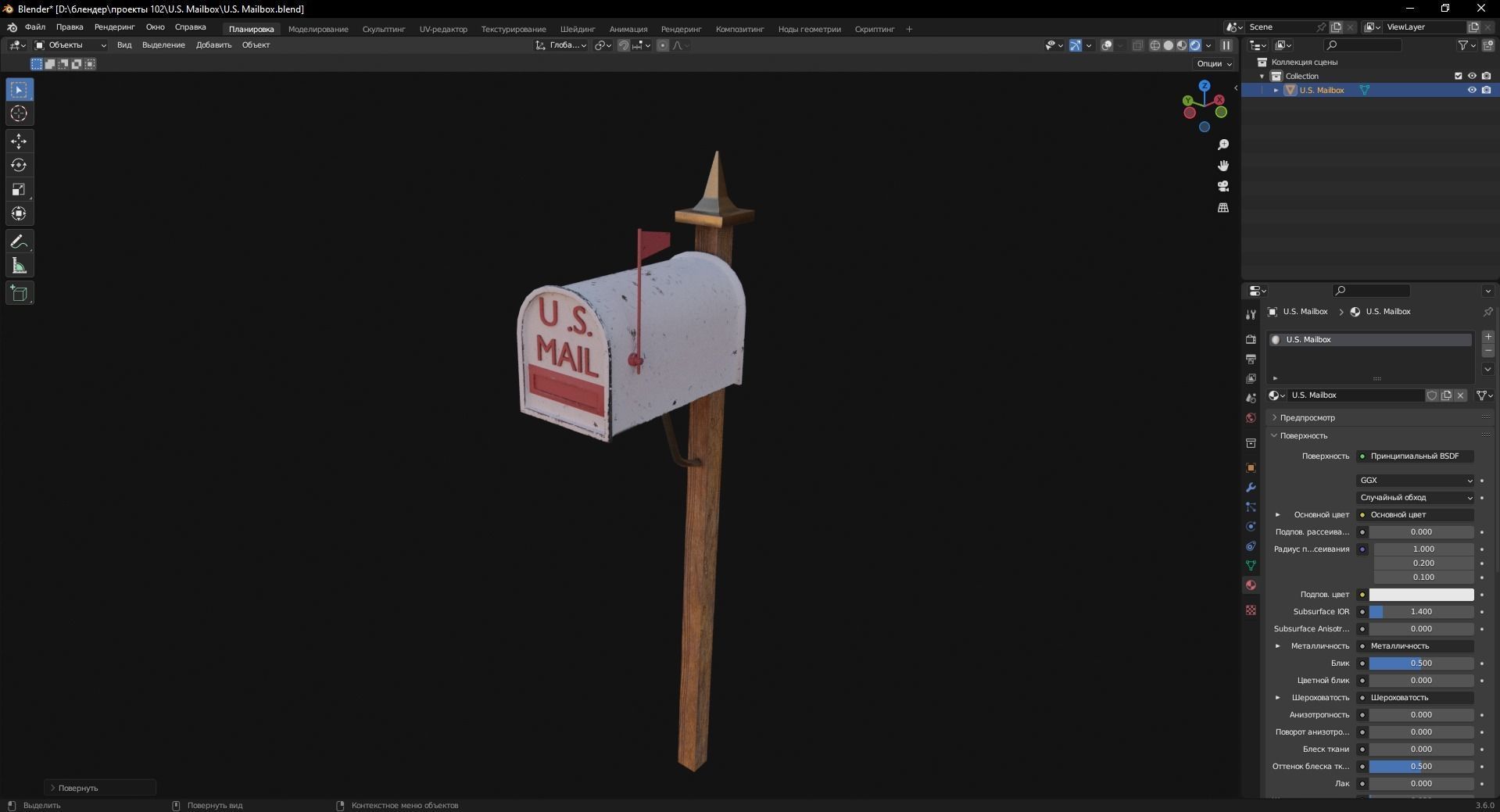
Task: Expand the Основной цвет row
Action: click(x=1278, y=514)
